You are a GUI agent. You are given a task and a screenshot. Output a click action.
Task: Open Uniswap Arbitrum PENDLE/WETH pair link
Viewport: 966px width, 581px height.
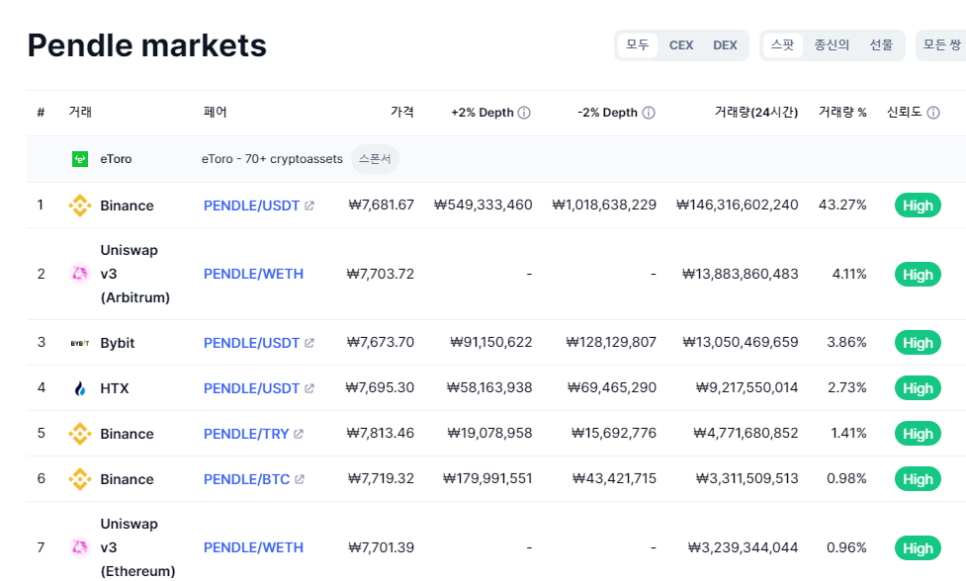point(253,274)
